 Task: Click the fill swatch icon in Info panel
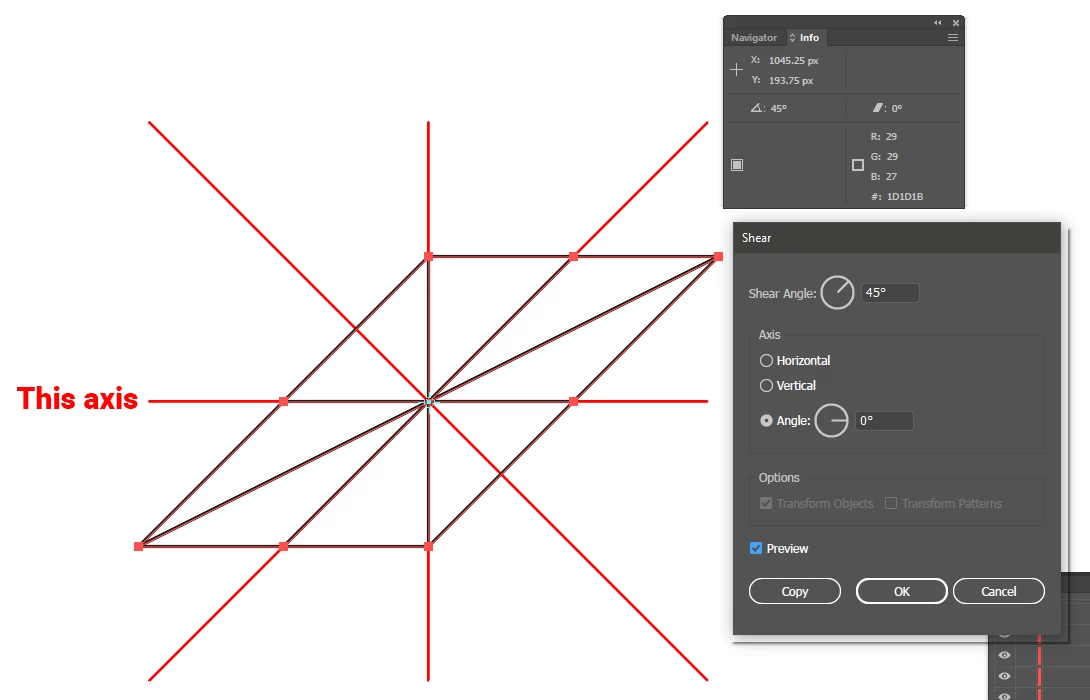738,165
